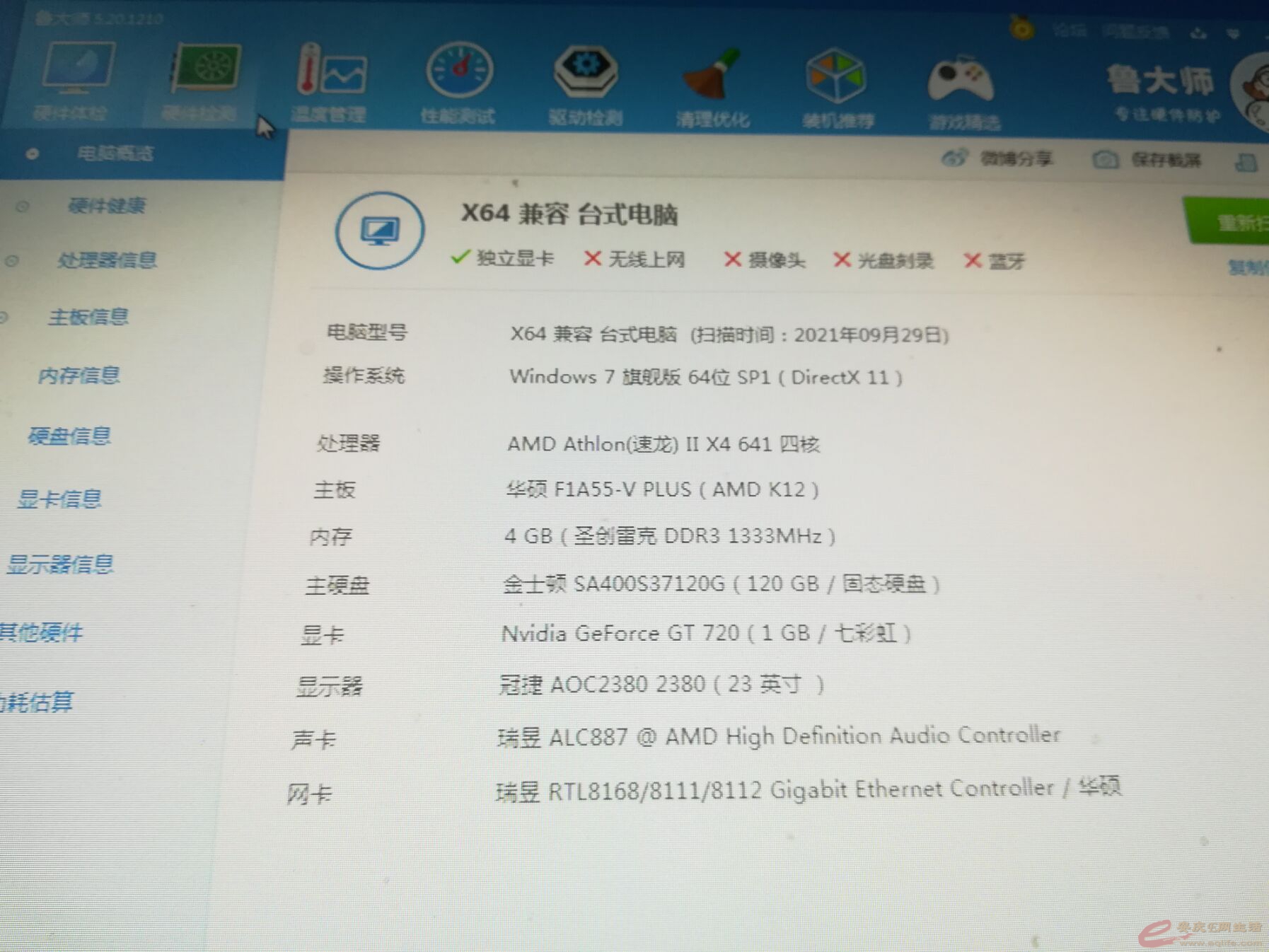Switch to 硬件健康 sidebar item
The height and width of the screenshot is (952, 1269).
point(106,206)
